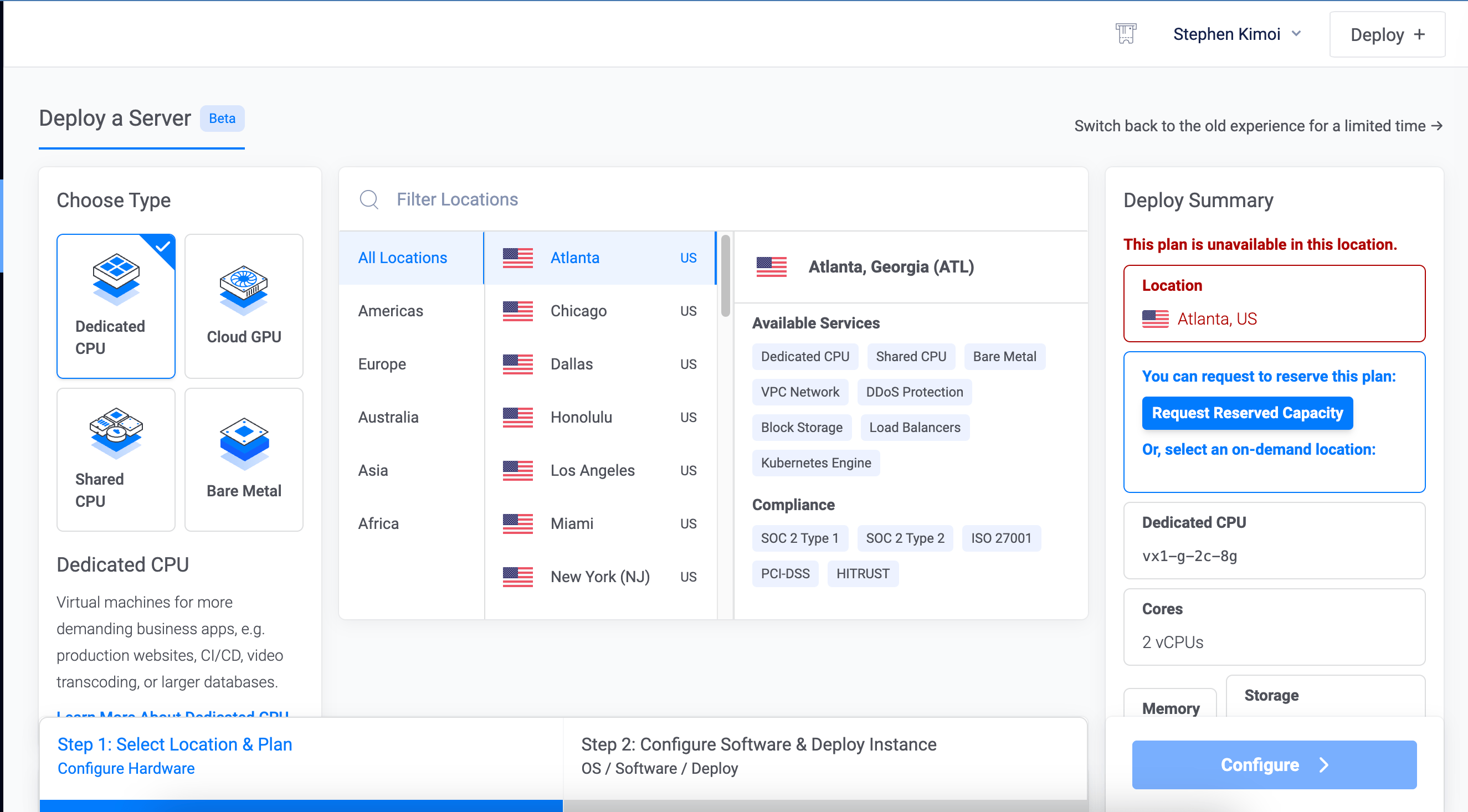This screenshot has height=812, width=1468.
Task: Choose the Bare Metal plan card
Action: [x=243, y=459]
